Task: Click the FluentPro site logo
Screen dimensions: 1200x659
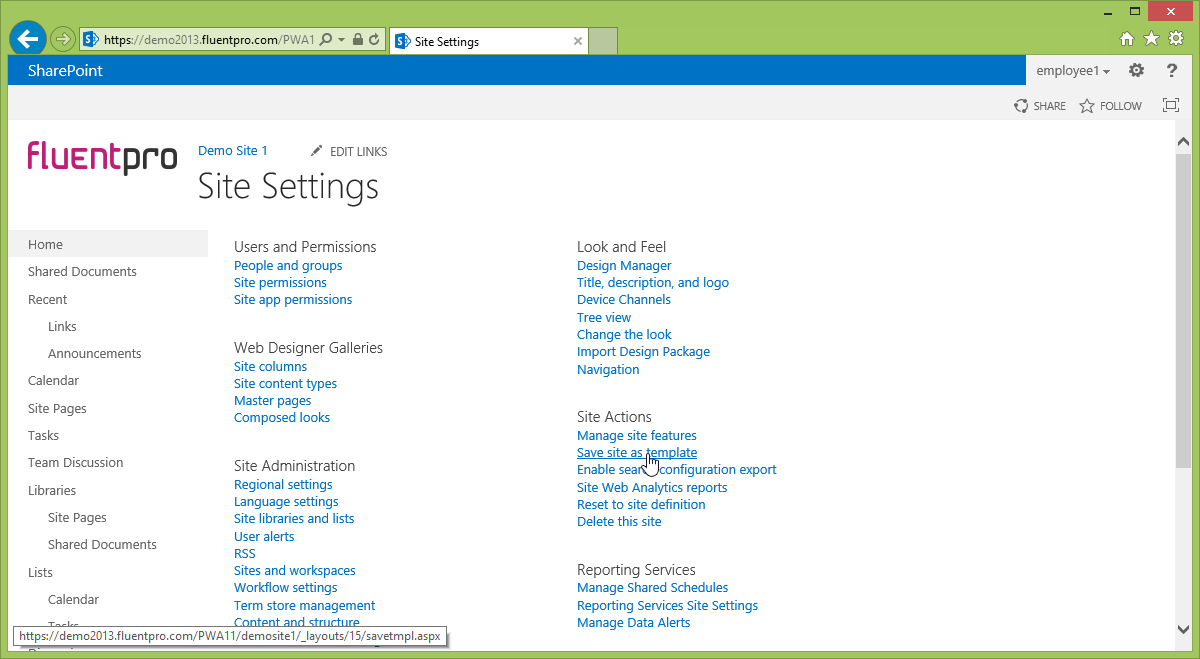Action: [x=102, y=158]
